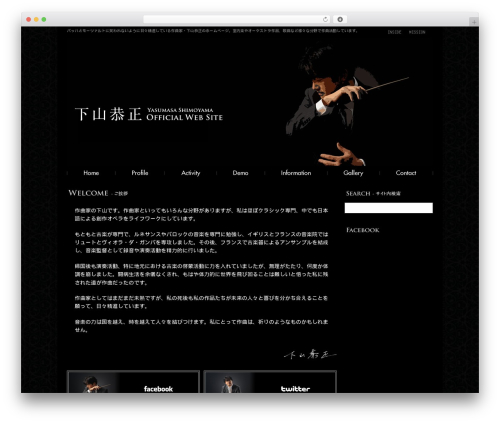Screen dimensions: 500x423
Task: Click the first top-right header link
Action: (394, 32)
